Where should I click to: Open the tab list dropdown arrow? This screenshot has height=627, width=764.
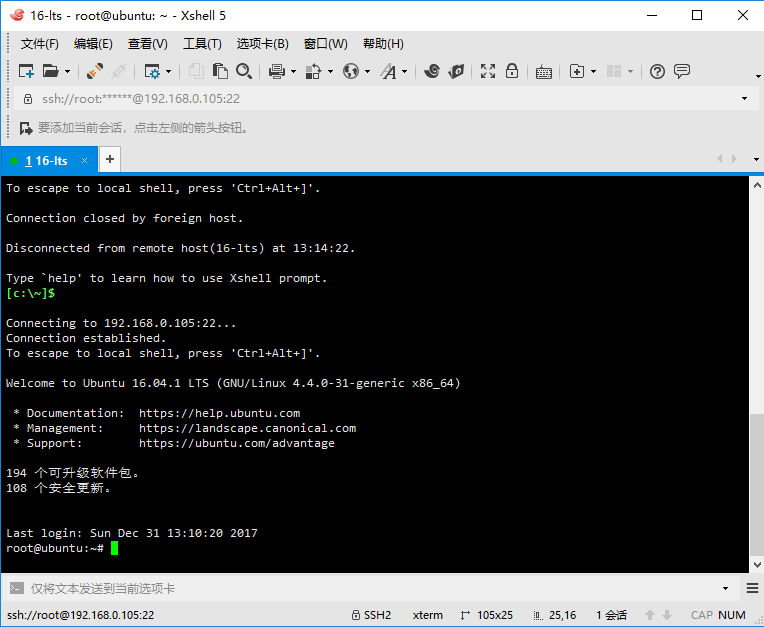tap(756, 159)
